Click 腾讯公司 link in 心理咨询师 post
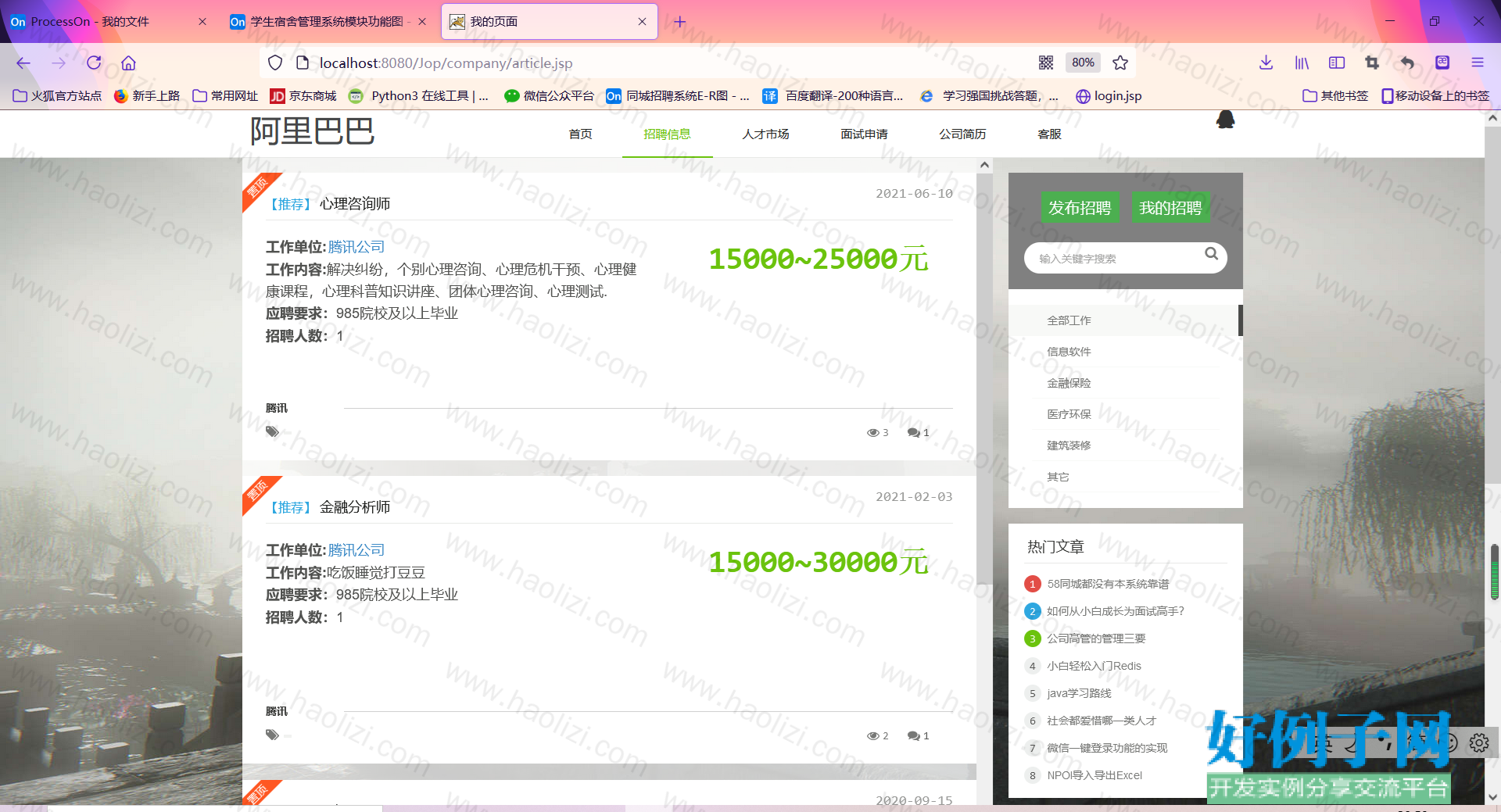 pyautogui.click(x=356, y=247)
